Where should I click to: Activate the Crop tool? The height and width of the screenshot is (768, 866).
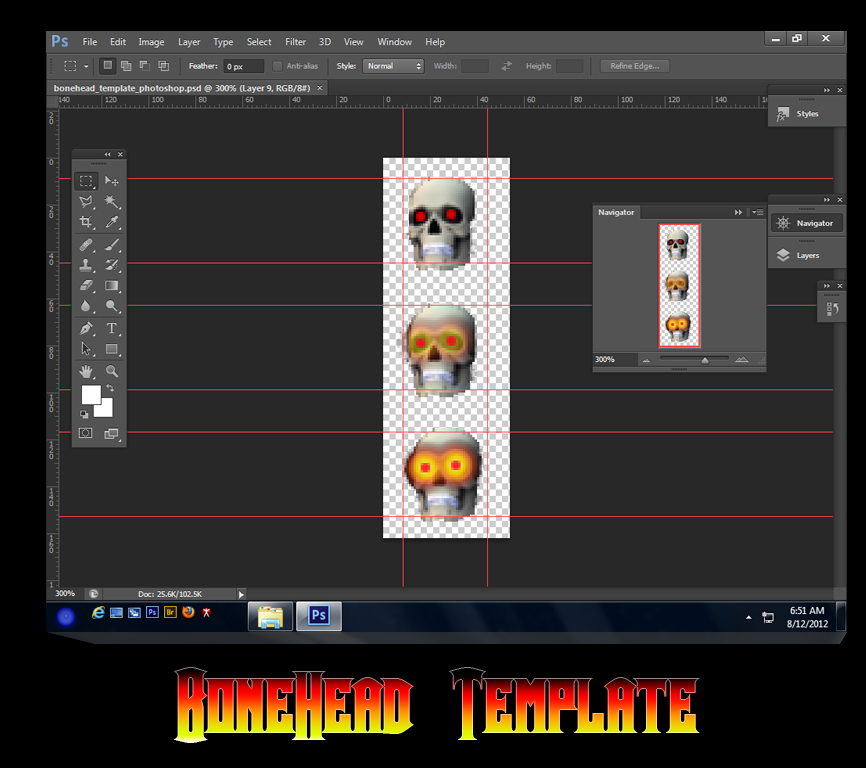pos(85,222)
